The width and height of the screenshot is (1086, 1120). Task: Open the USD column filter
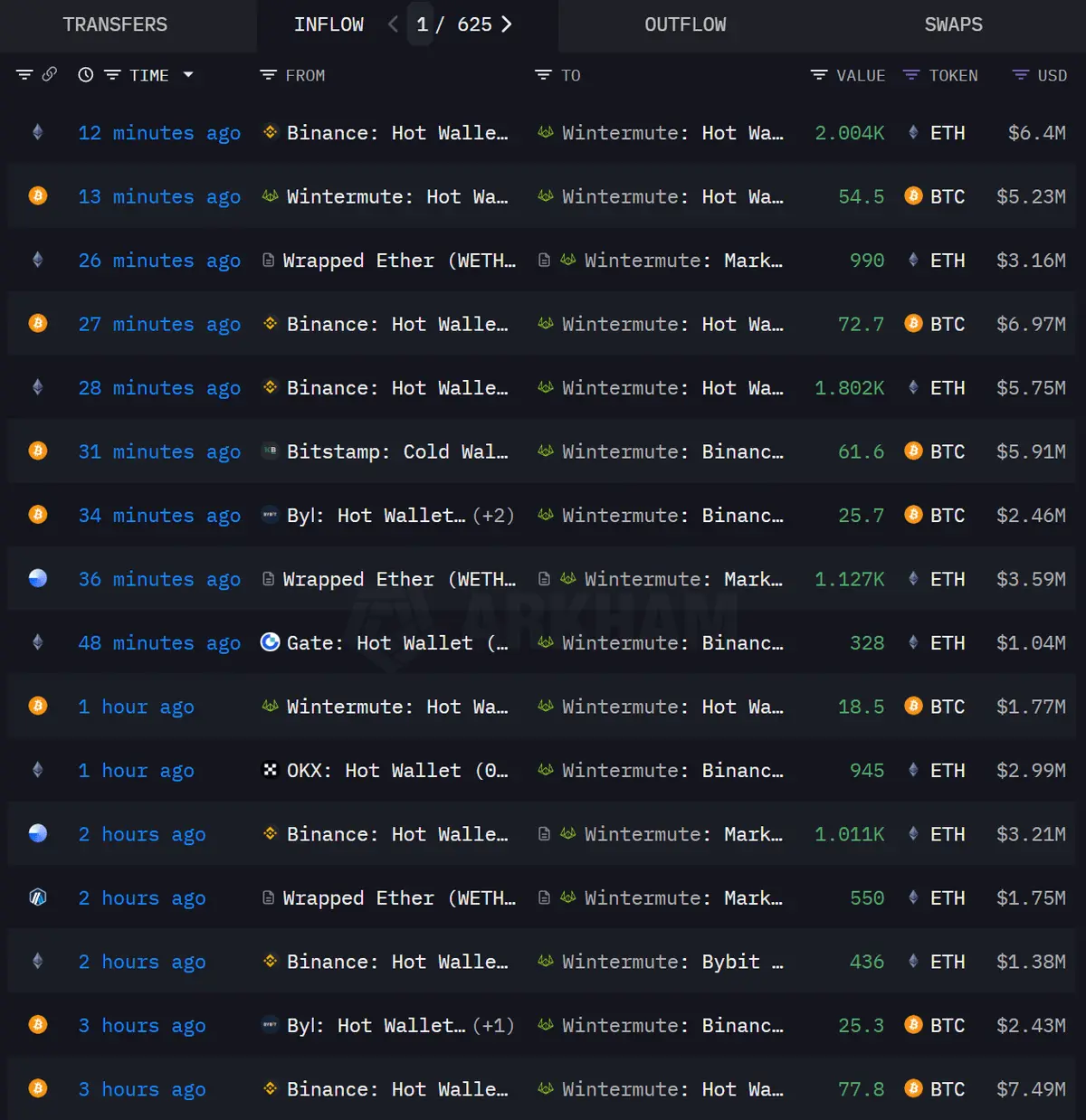click(1021, 75)
